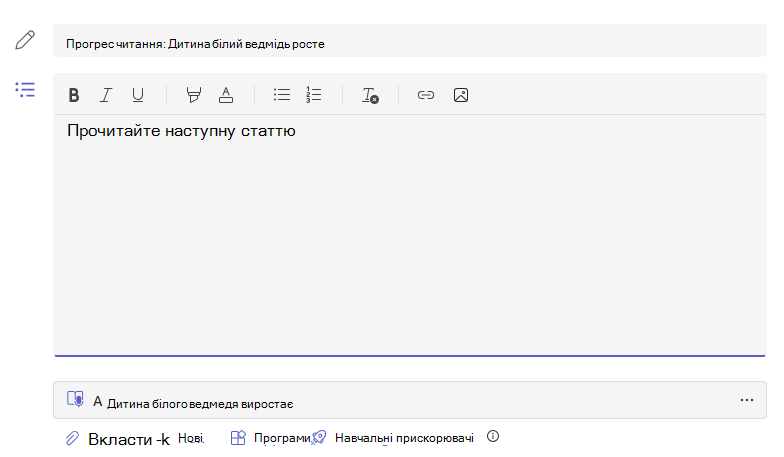Click the info circle icon

[x=493, y=436]
